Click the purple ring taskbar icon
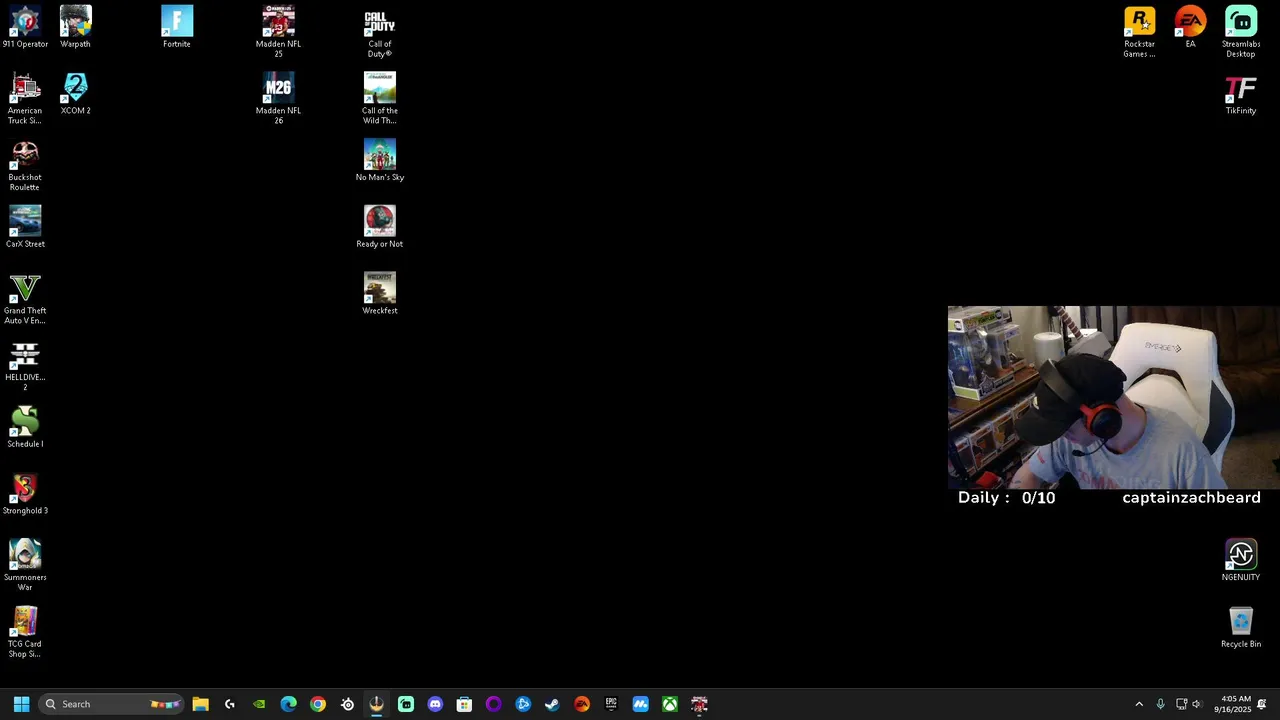The height and width of the screenshot is (720, 1280). click(494, 704)
